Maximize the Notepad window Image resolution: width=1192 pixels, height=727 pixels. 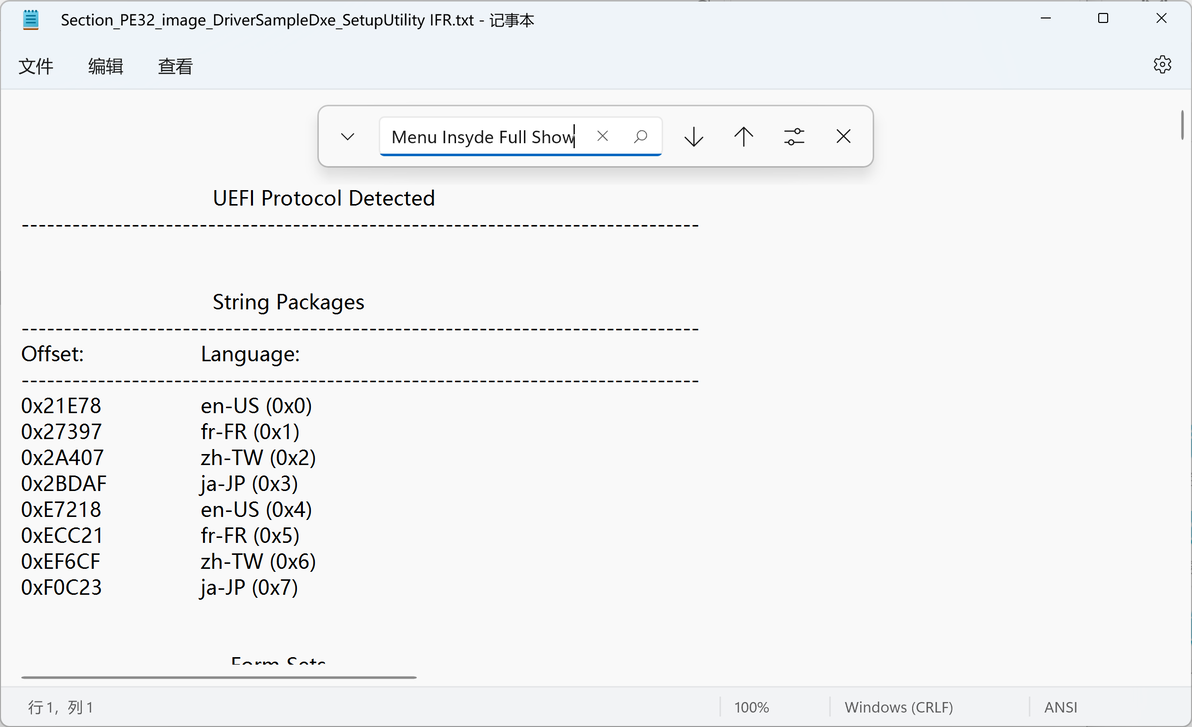(1103, 19)
